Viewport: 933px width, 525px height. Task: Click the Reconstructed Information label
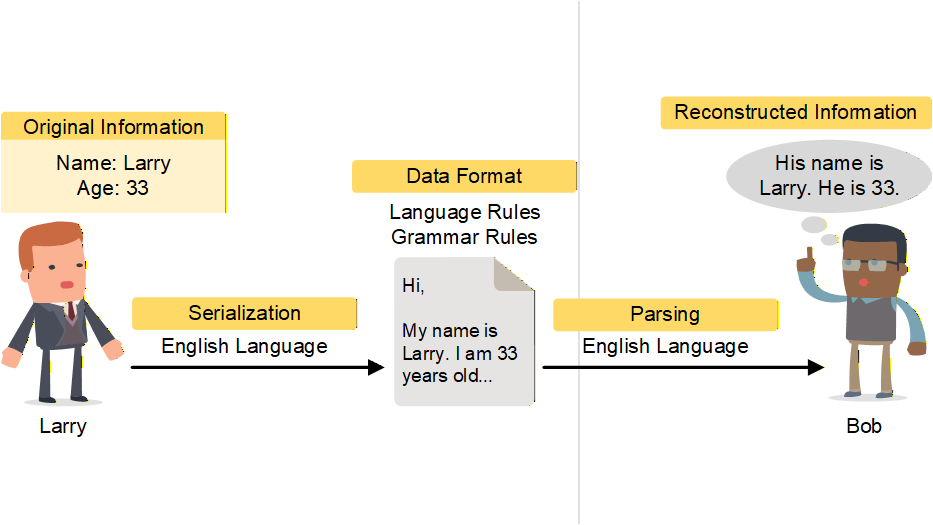pos(795,112)
